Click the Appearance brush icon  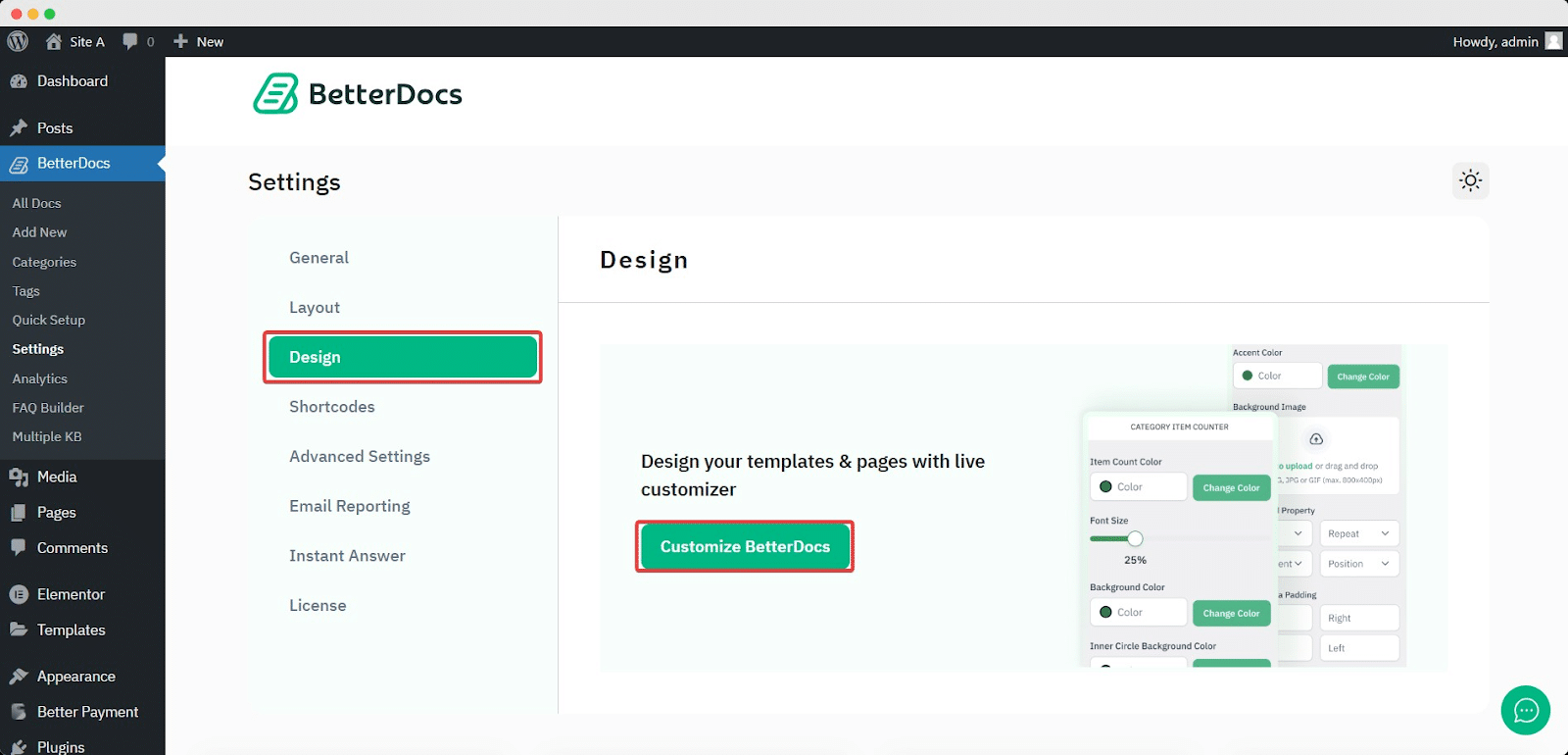pos(19,677)
